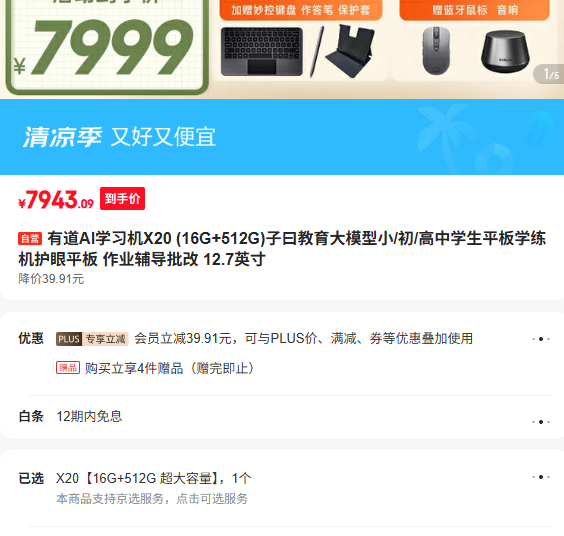
Task: Open selected spec X20 16G+512G row
Action: [x=282, y=488]
